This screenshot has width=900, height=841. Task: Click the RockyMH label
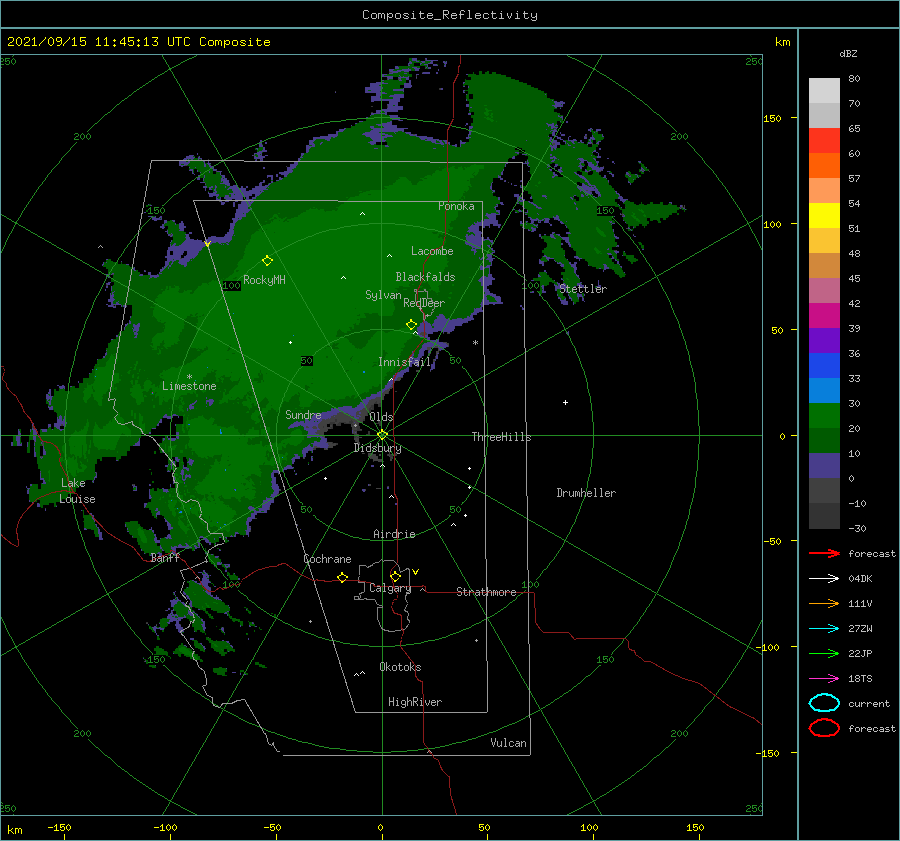(264, 280)
